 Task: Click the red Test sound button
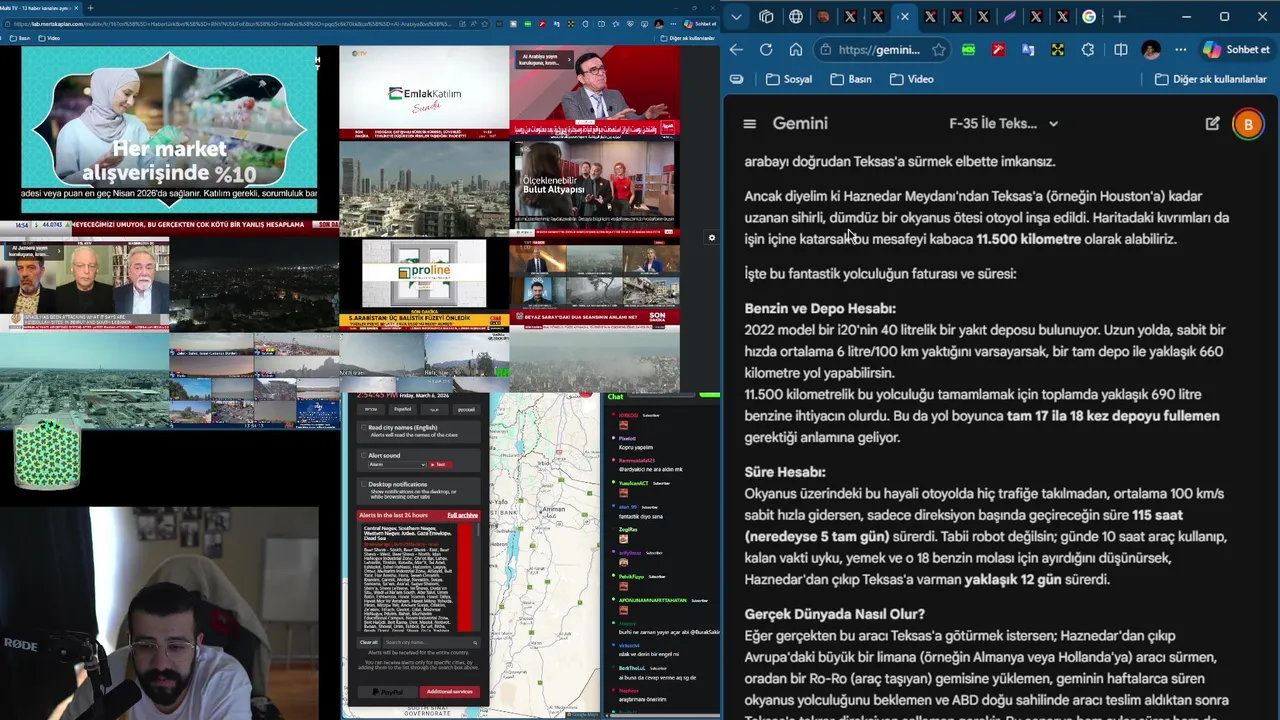[x=440, y=464]
